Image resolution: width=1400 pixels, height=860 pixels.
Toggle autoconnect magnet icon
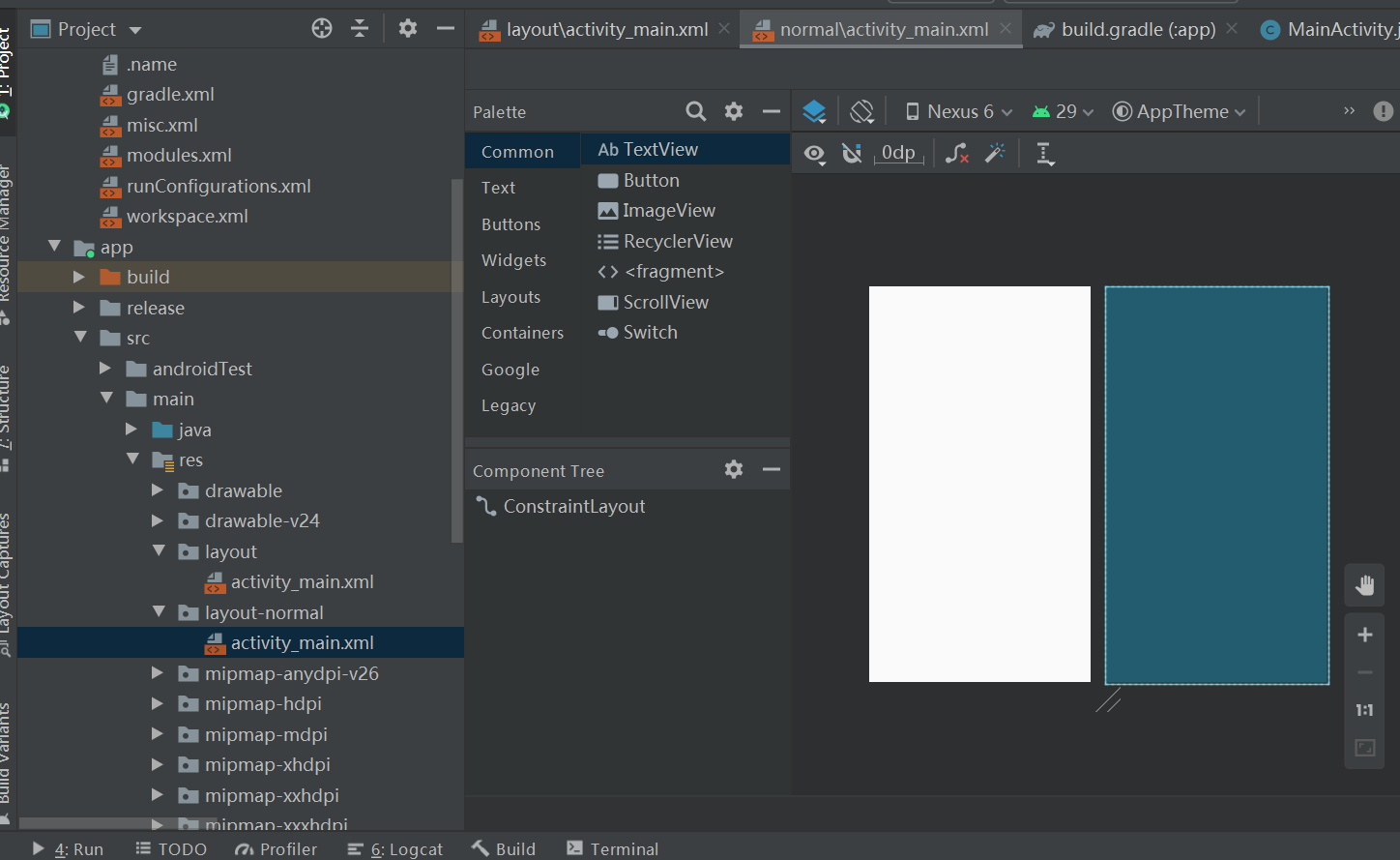[852, 153]
